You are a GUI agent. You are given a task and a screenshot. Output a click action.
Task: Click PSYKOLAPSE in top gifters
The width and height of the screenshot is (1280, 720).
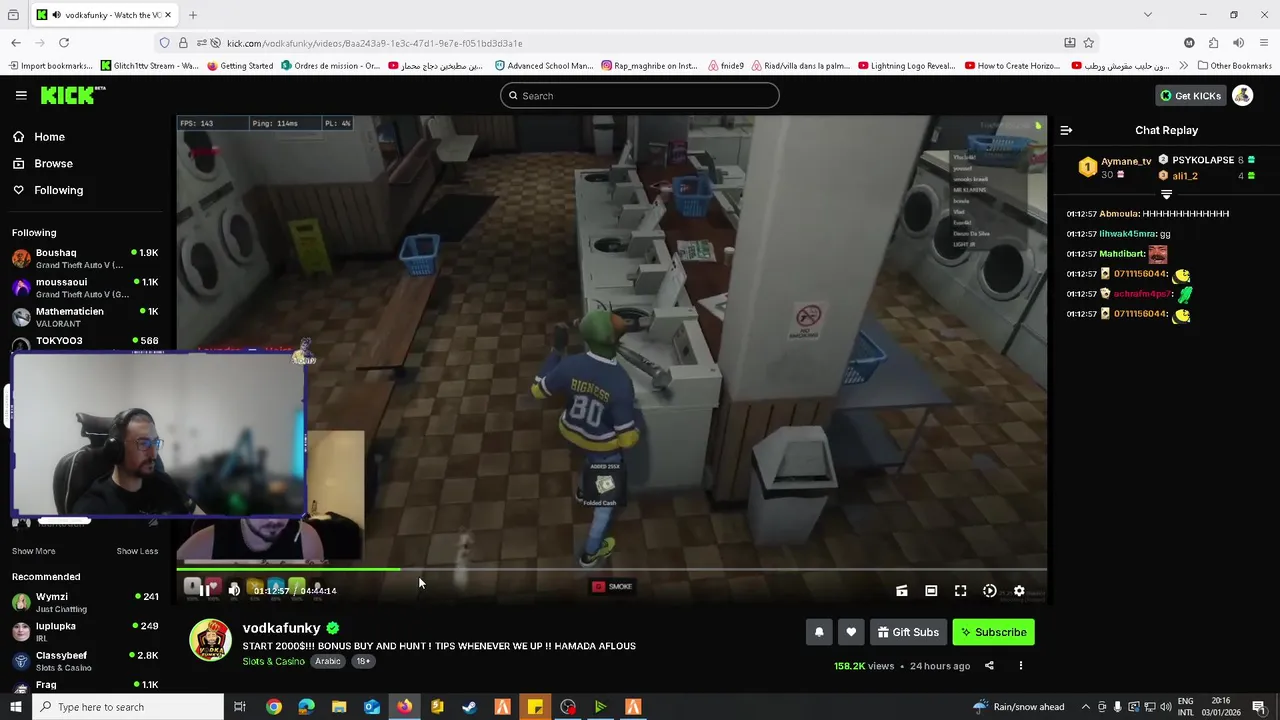tap(1203, 160)
